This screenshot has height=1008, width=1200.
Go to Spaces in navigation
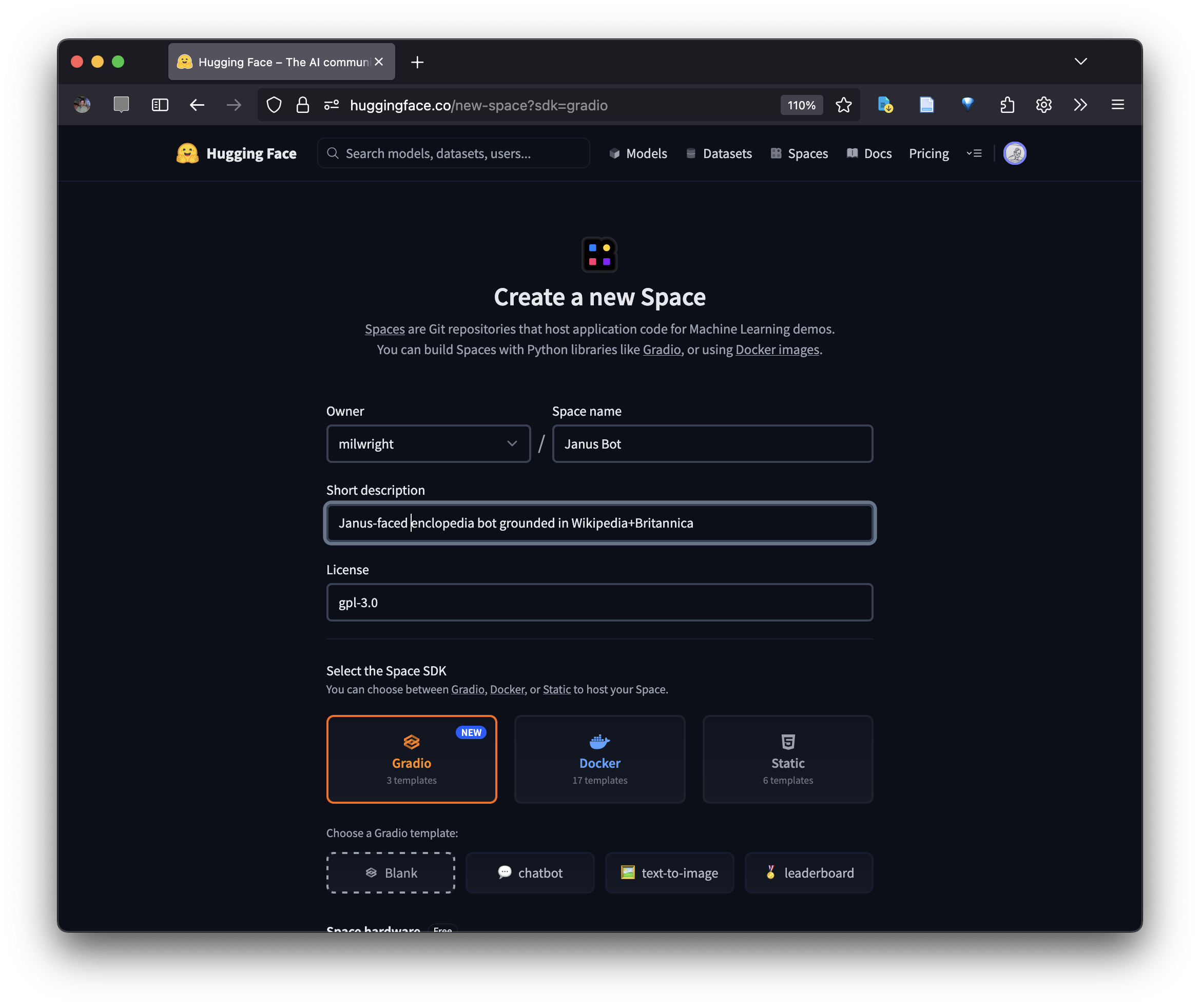pos(800,153)
